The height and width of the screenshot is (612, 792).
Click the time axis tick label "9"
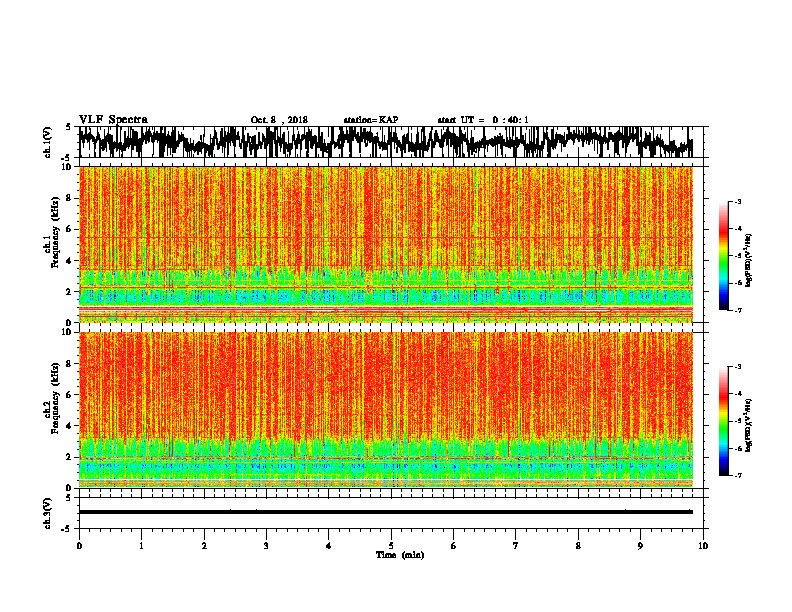coord(640,546)
